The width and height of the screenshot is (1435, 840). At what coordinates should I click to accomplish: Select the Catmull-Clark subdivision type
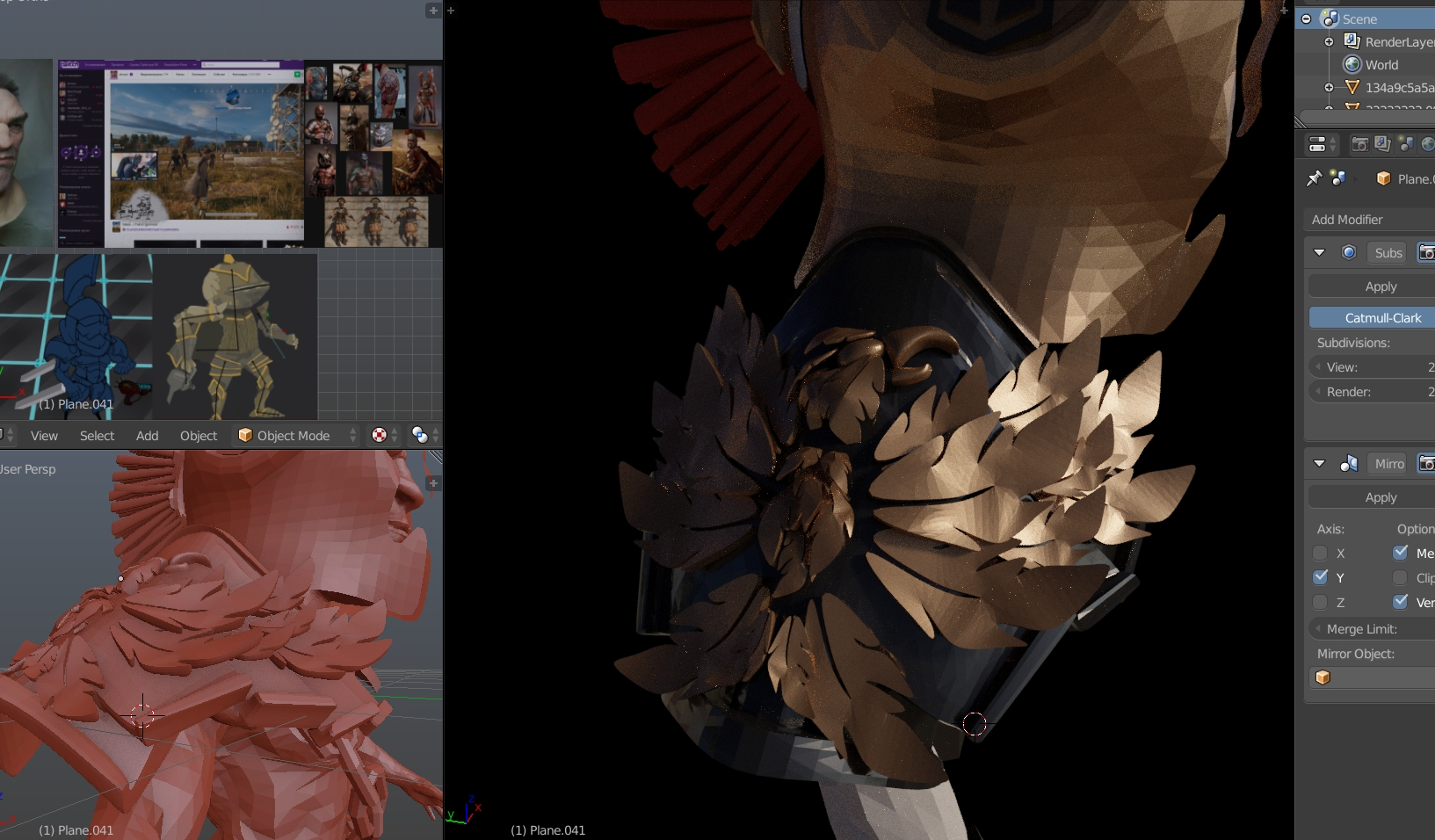coord(1373,318)
